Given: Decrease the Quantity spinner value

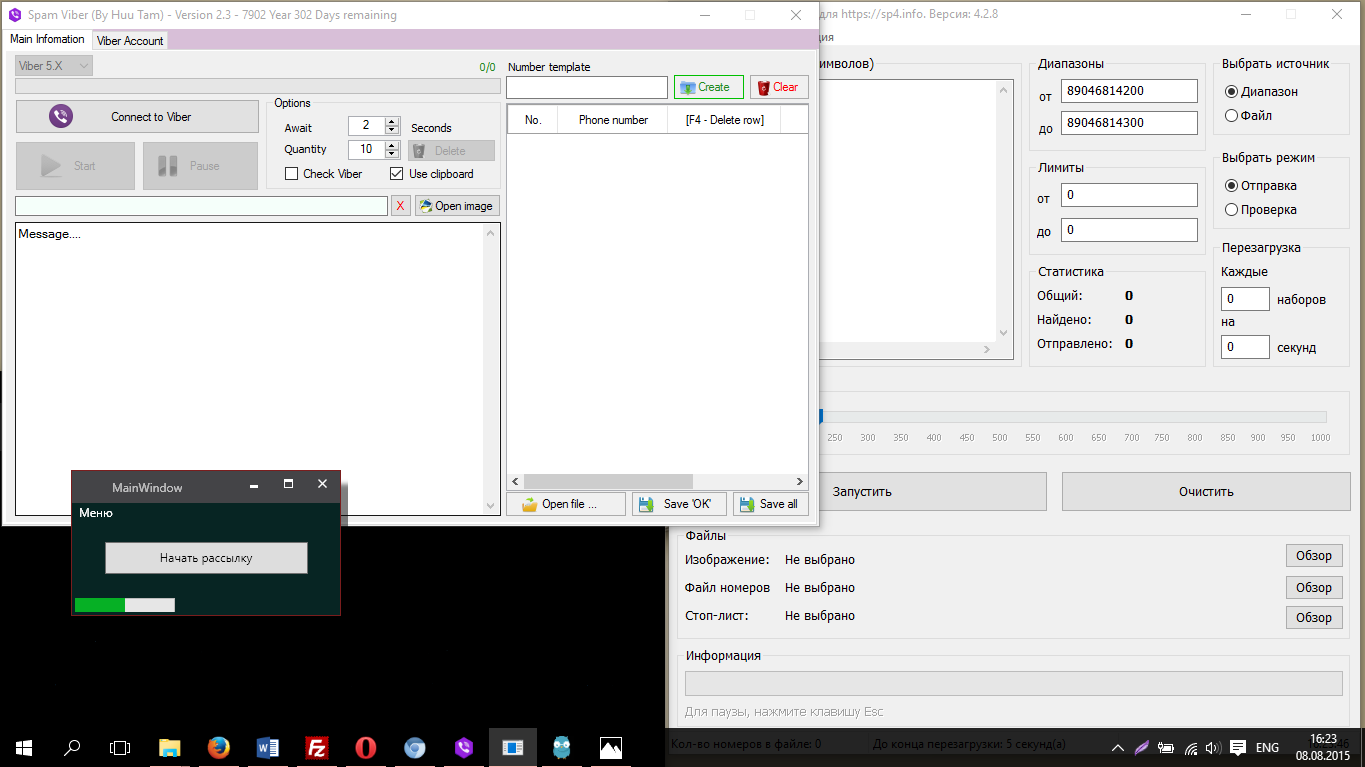Looking at the screenshot, I should tap(392, 154).
